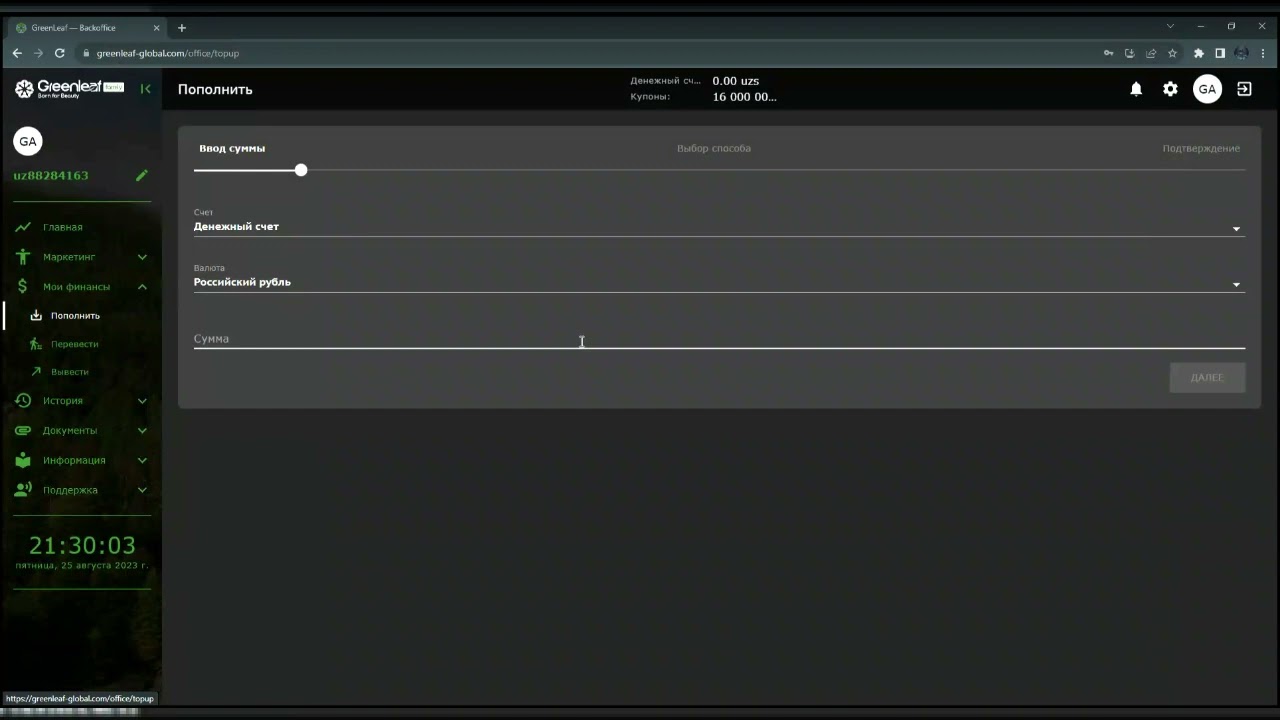Open the Вывести menu item
The width and height of the screenshot is (1280, 720).
click(70, 371)
